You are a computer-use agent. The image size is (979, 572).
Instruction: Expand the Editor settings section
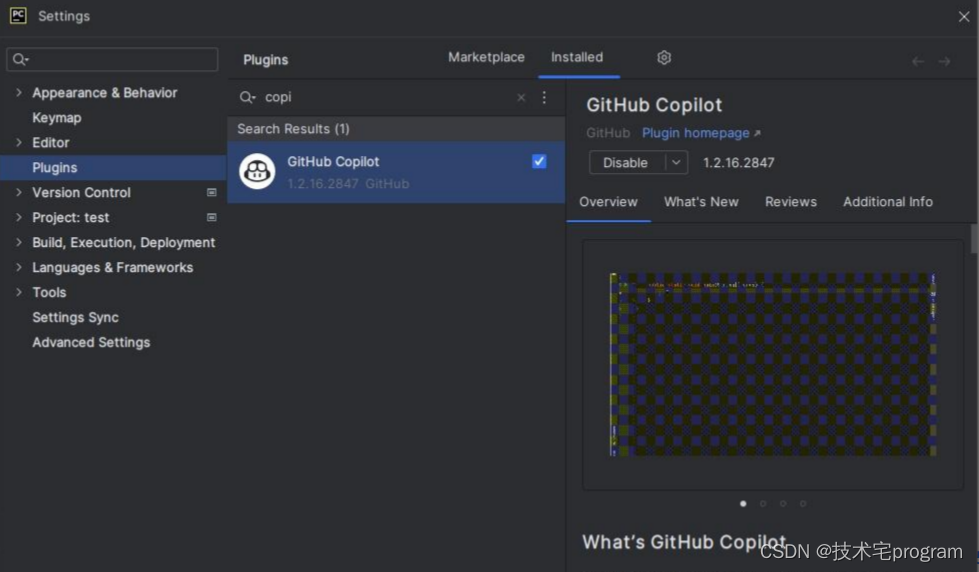19,142
